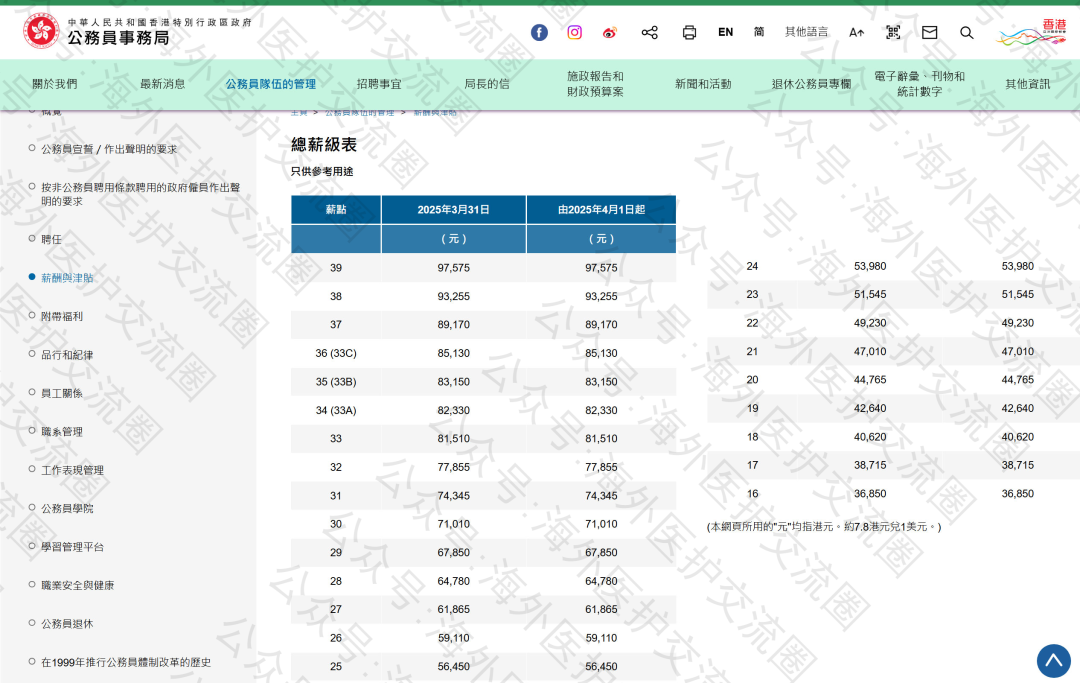1080x683 pixels.
Task: Select 薪酬與津貼 in sidebar
Action: [x=67, y=277]
